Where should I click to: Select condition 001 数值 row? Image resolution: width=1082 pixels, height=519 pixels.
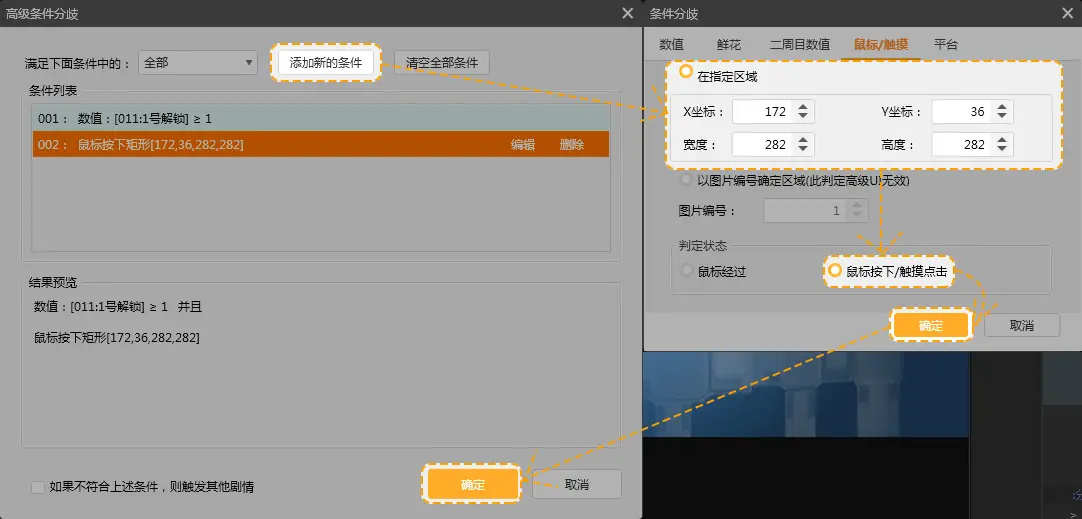pyautogui.click(x=320, y=119)
